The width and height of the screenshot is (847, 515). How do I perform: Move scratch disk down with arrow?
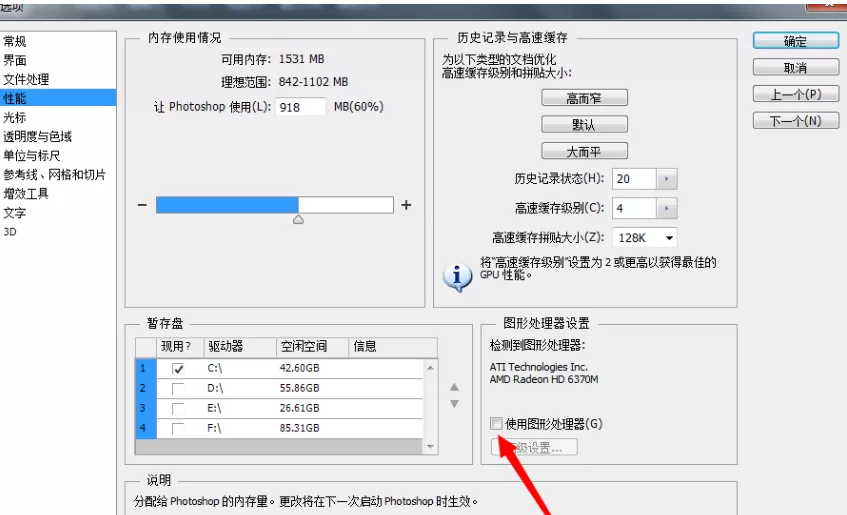point(454,404)
